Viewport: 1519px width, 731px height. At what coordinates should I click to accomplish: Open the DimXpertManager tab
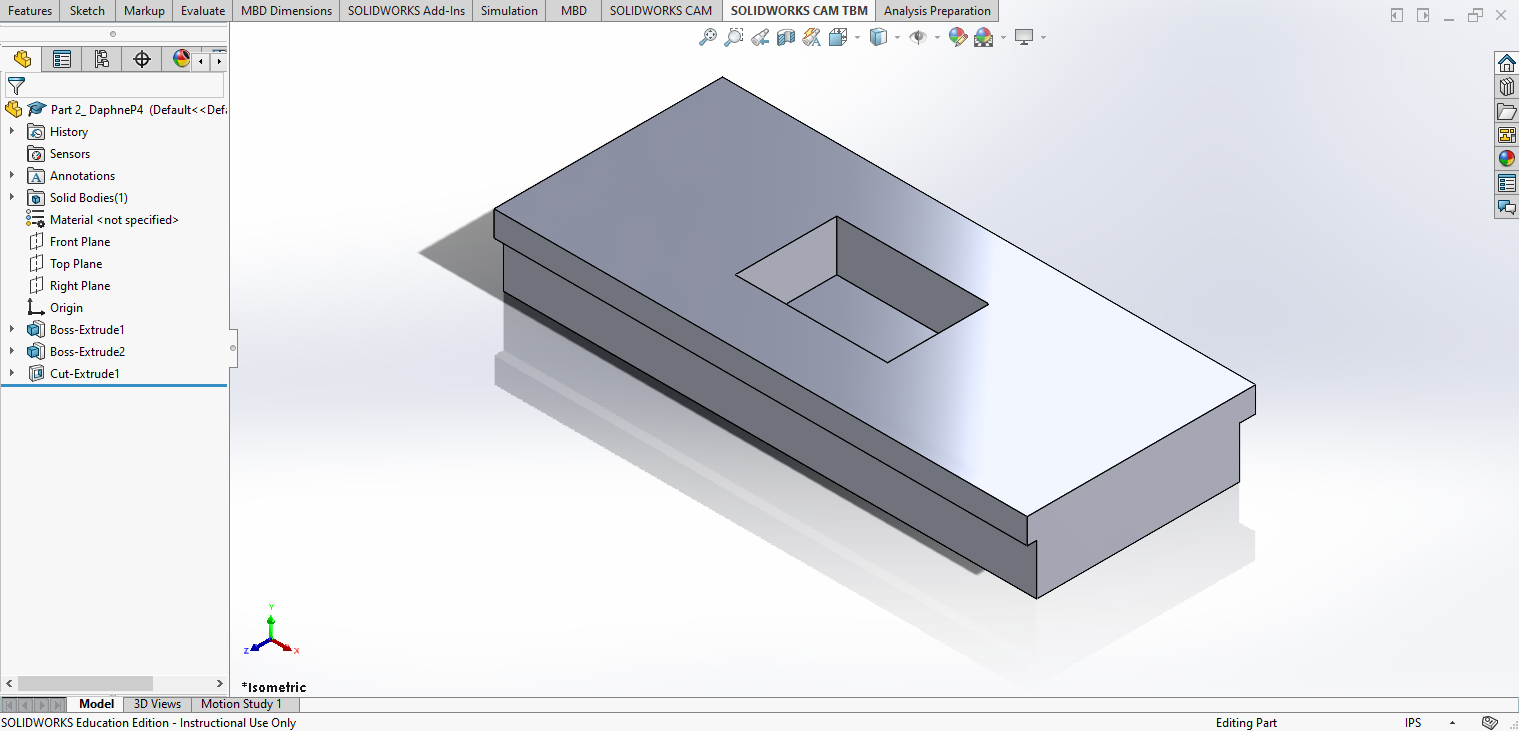(x=142, y=59)
